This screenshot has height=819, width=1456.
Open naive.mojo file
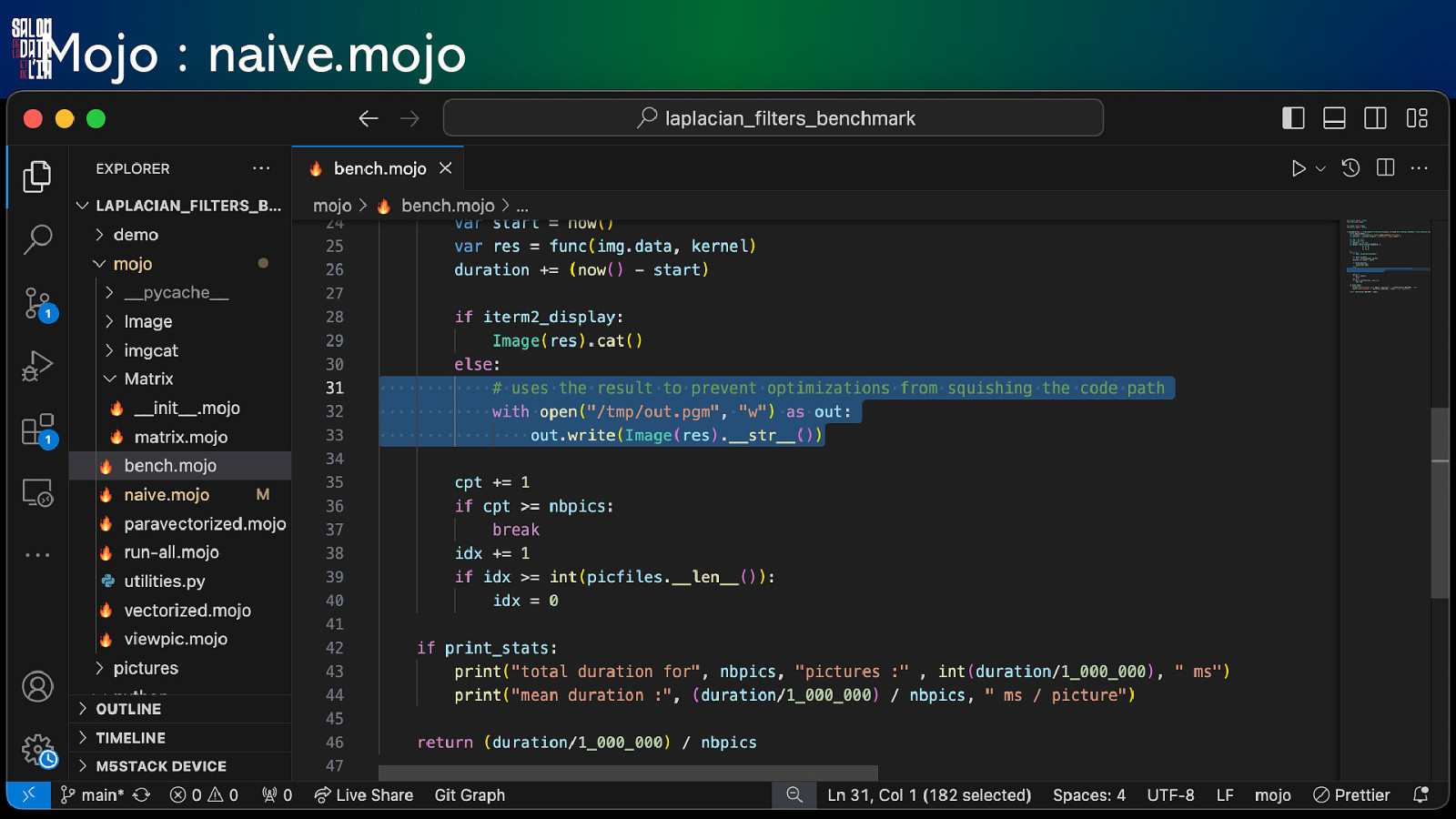tap(180, 494)
